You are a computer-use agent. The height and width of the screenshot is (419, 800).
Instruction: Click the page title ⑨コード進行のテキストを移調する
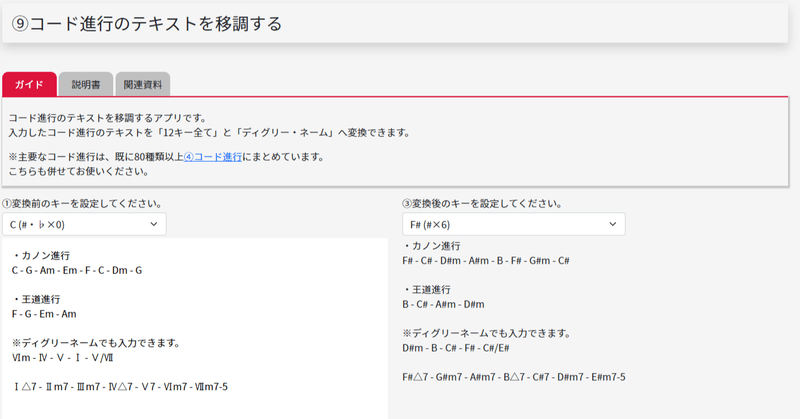point(146,24)
